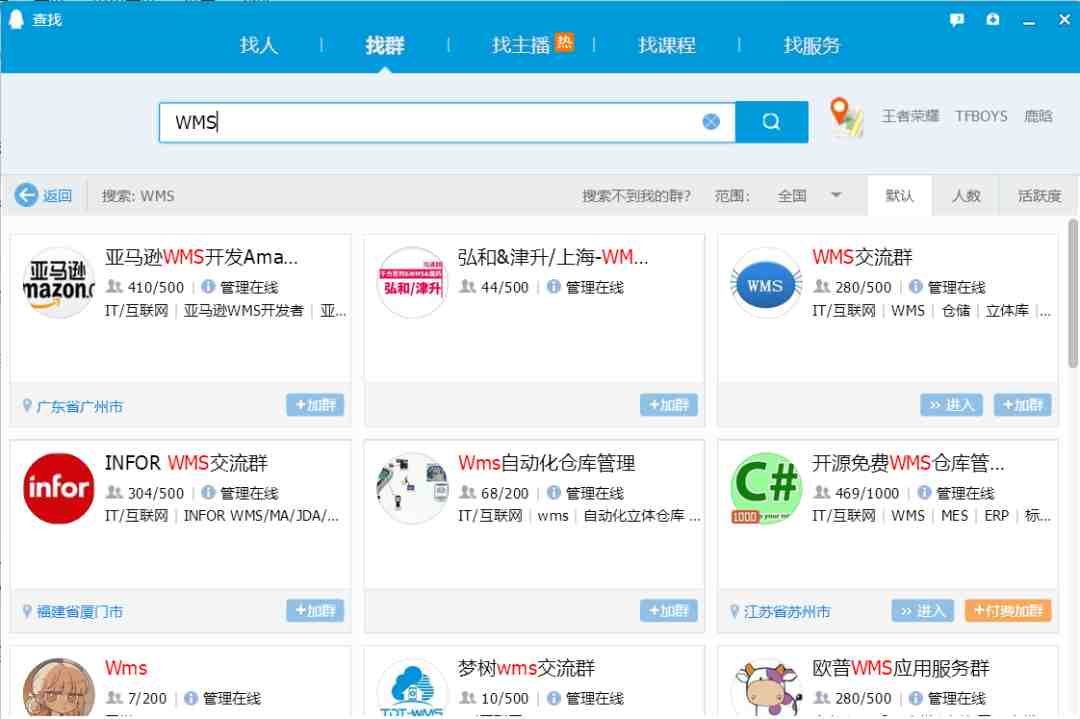Open the cow avatar of 欧普WMS应用服务群
This screenshot has height=719, width=1080.
[765, 687]
